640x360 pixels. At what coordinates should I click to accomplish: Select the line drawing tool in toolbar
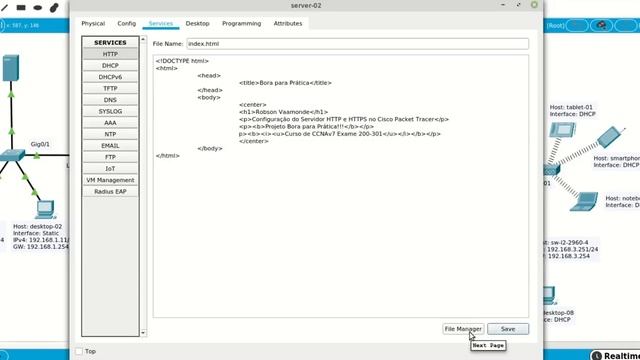coord(4,7)
